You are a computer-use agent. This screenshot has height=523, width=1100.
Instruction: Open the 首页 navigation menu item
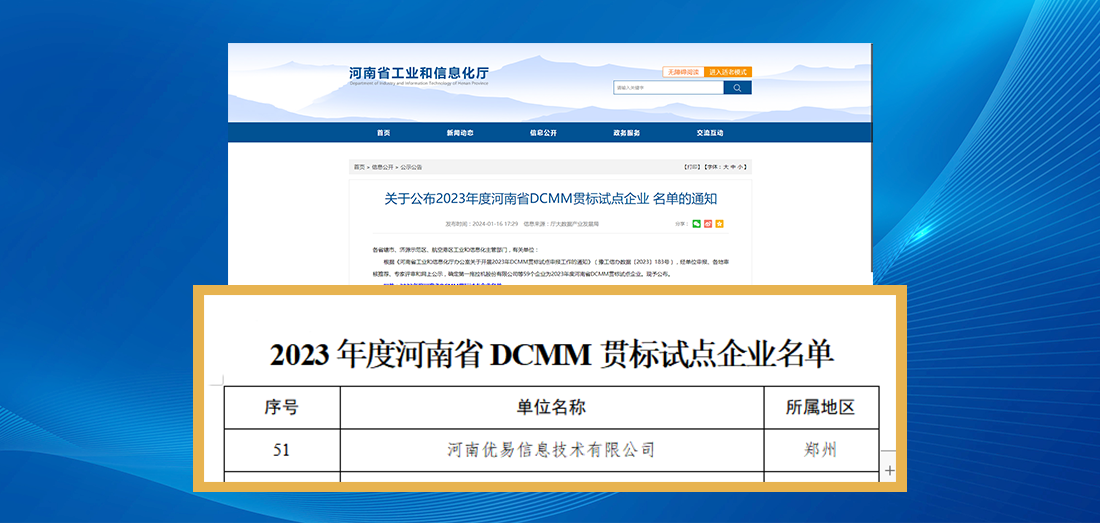coord(383,133)
